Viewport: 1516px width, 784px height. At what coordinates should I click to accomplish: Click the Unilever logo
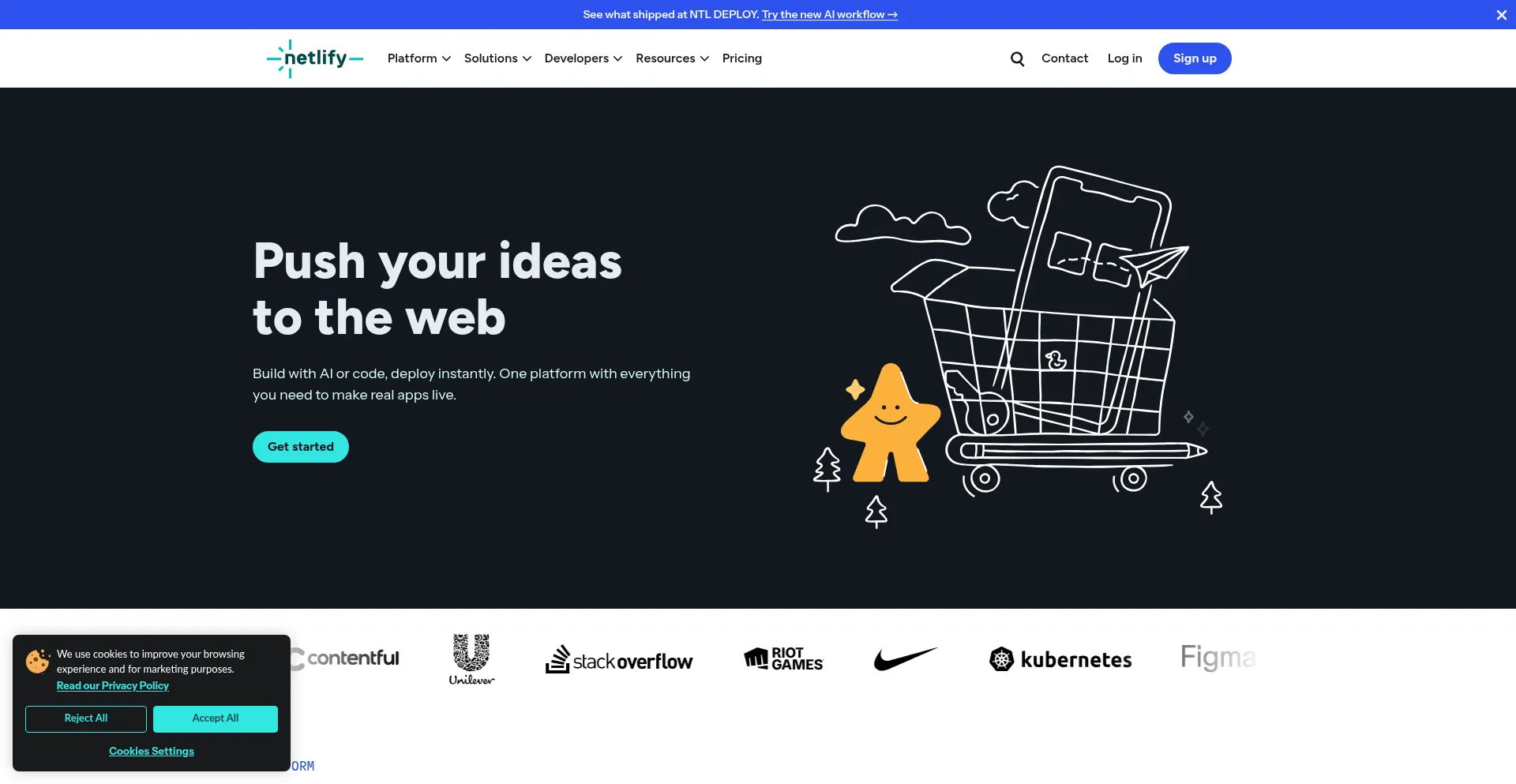[x=471, y=659]
